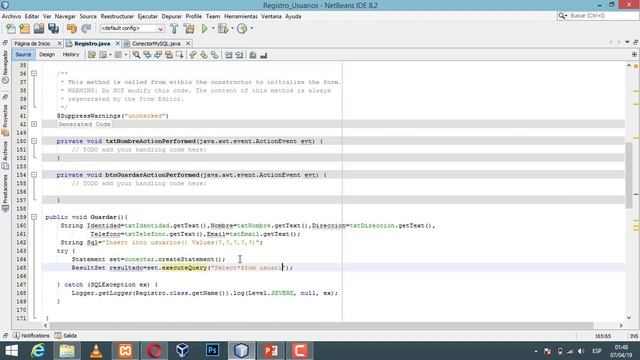This screenshot has height=360, width=640.
Task: Collapse the Guardar method fold at line 159
Action: tap(34, 217)
